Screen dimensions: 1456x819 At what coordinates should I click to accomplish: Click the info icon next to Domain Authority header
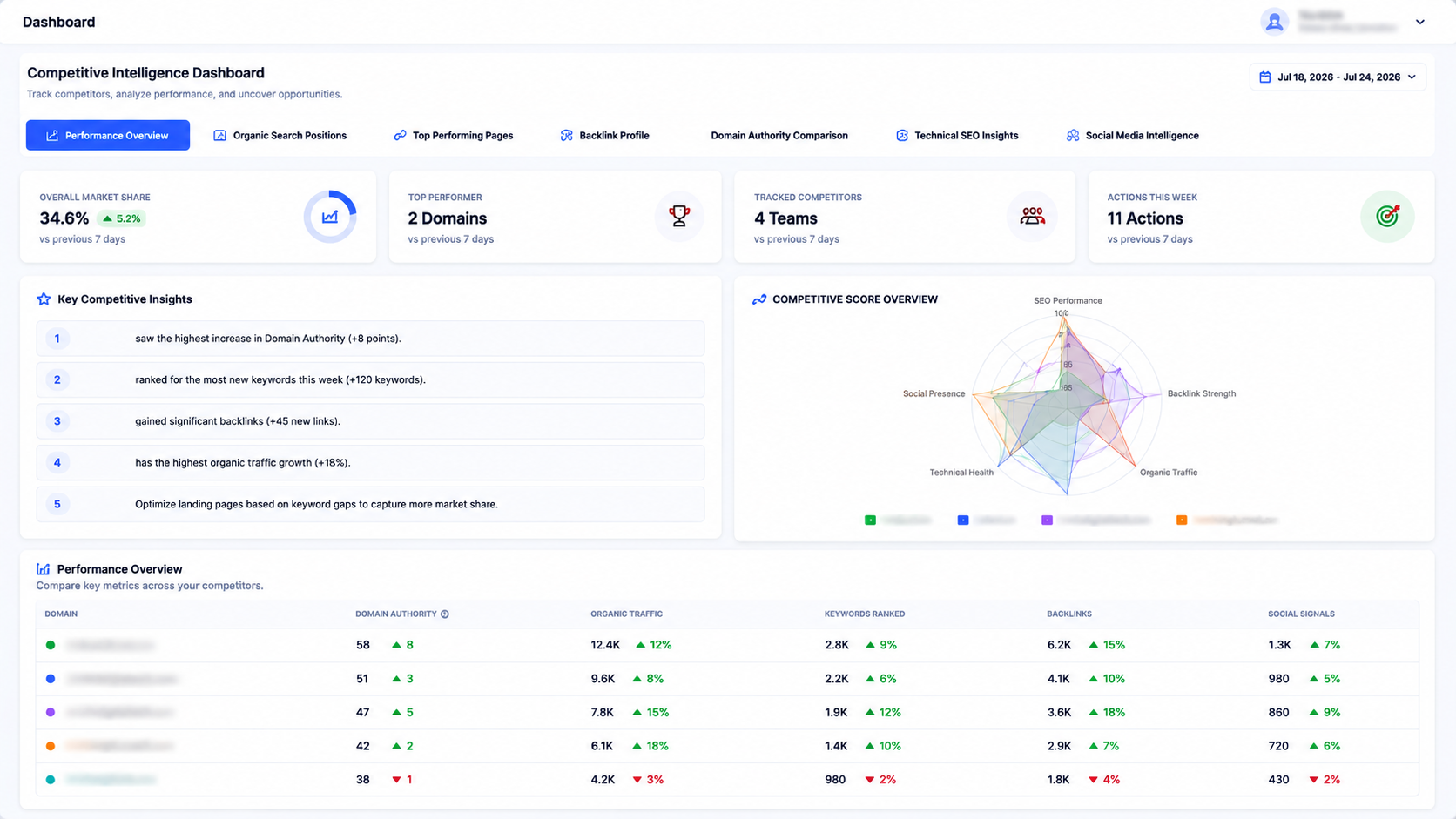445,614
